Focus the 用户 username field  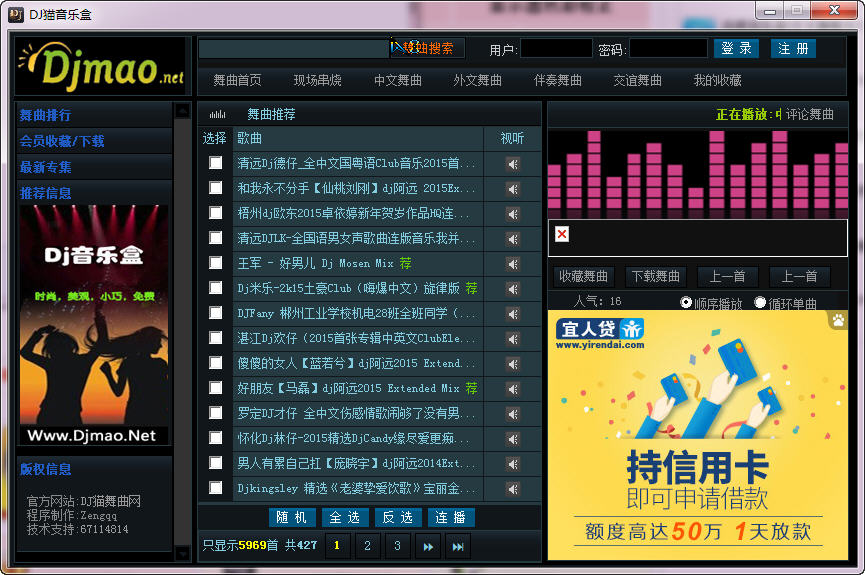(556, 49)
